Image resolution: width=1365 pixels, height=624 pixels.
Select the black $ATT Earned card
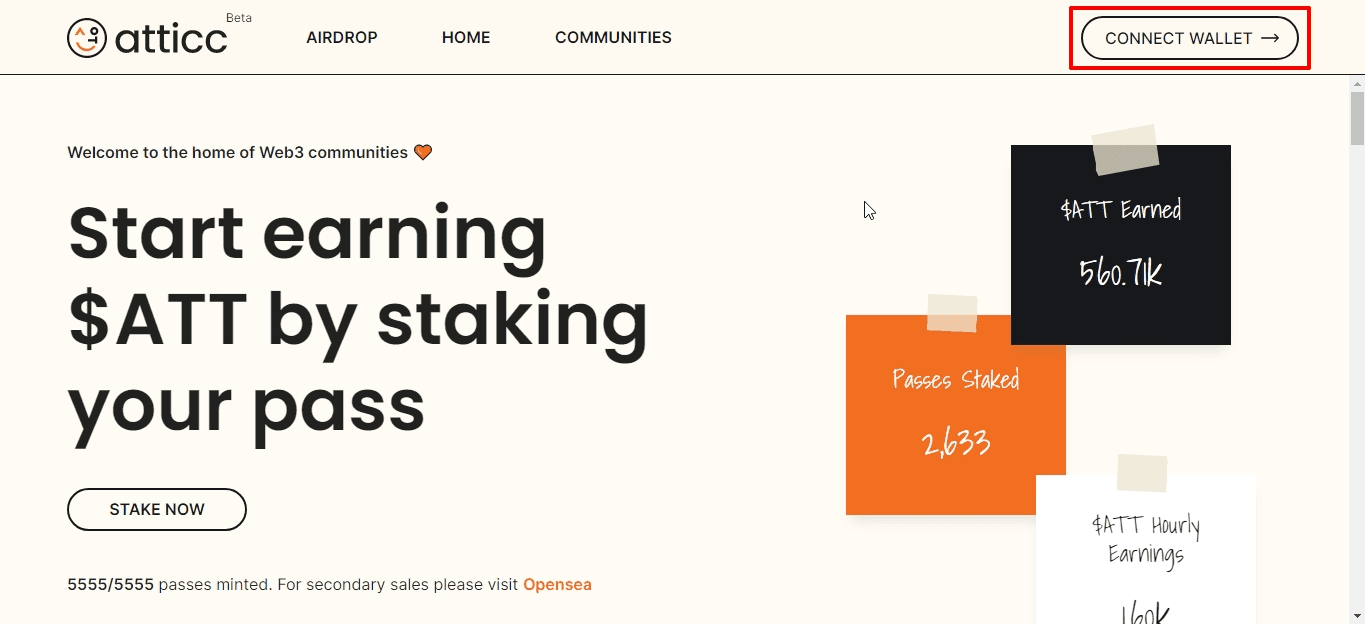click(x=1121, y=245)
